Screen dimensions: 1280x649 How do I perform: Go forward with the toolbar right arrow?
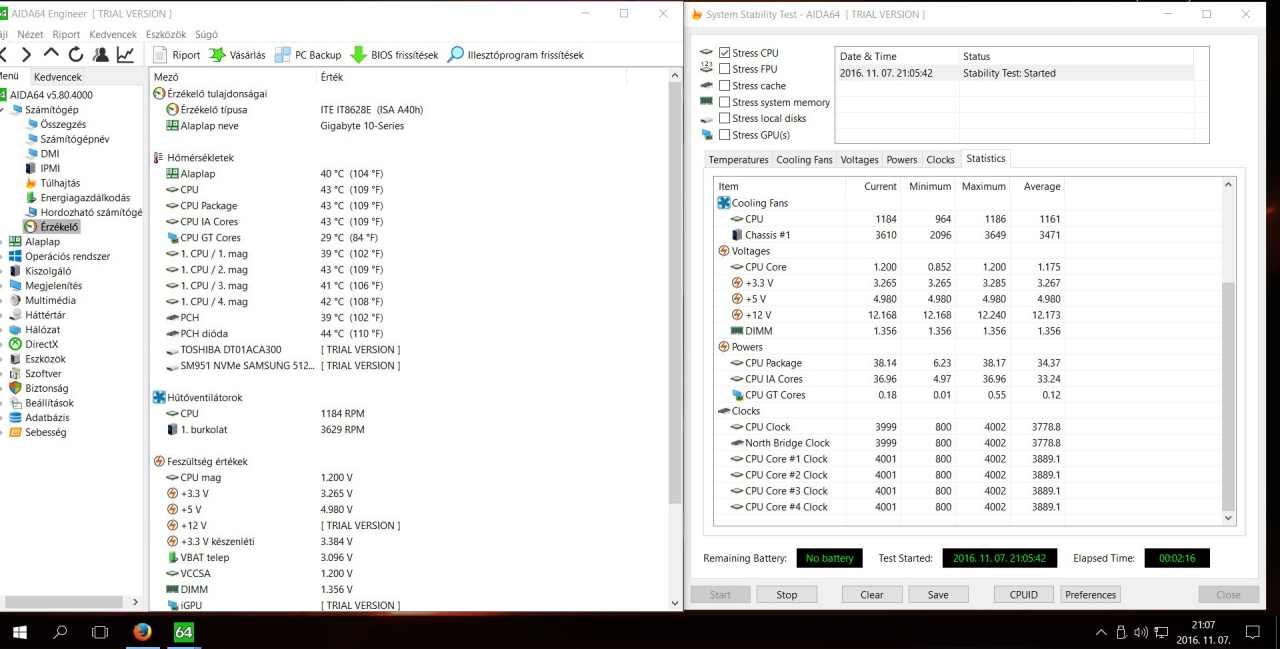(26, 54)
